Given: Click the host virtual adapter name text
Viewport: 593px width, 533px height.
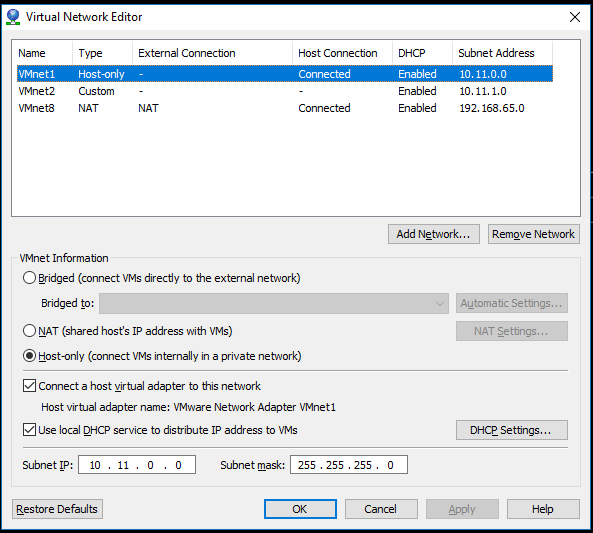Looking at the screenshot, I should [188, 407].
